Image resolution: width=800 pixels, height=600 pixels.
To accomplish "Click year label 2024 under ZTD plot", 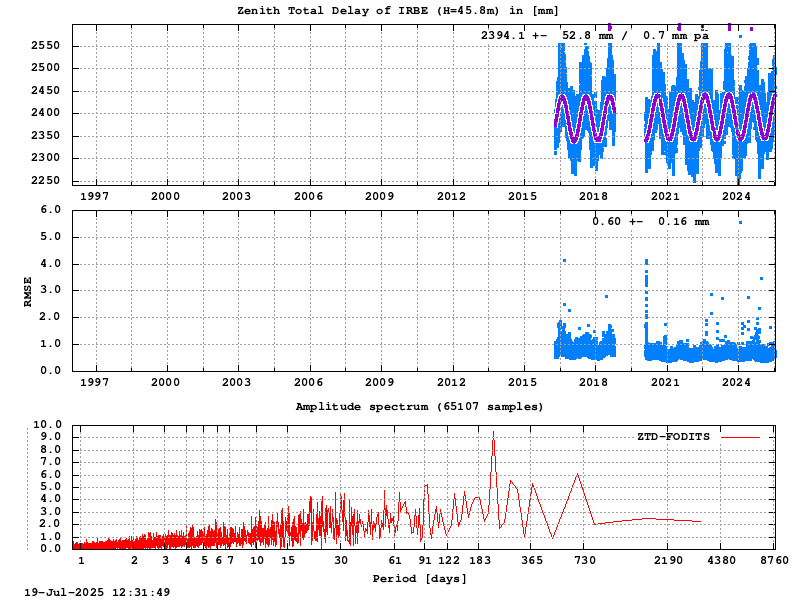I will 736,196.
